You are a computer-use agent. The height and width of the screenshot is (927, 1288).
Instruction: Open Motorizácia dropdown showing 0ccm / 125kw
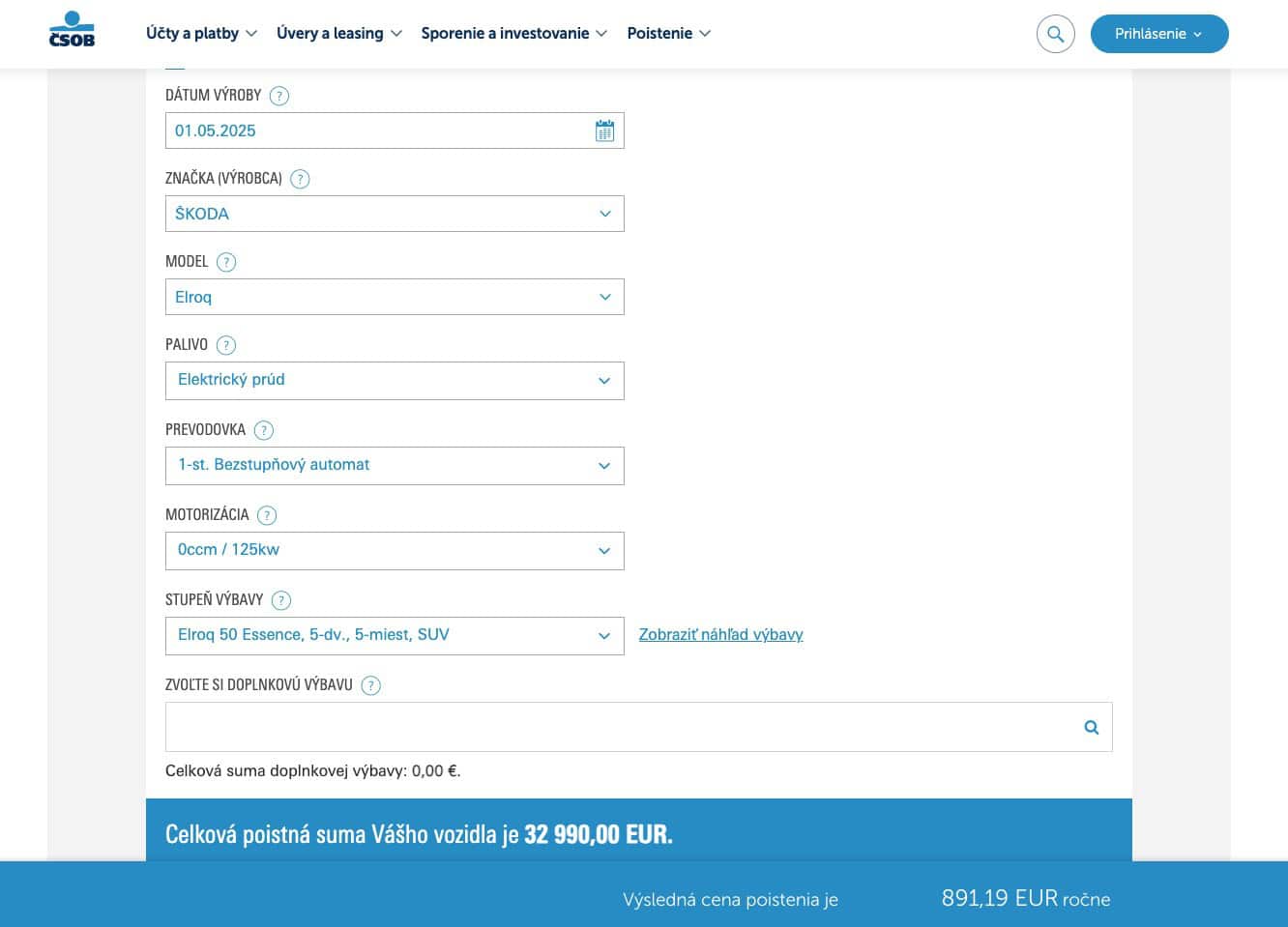click(x=395, y=551)
